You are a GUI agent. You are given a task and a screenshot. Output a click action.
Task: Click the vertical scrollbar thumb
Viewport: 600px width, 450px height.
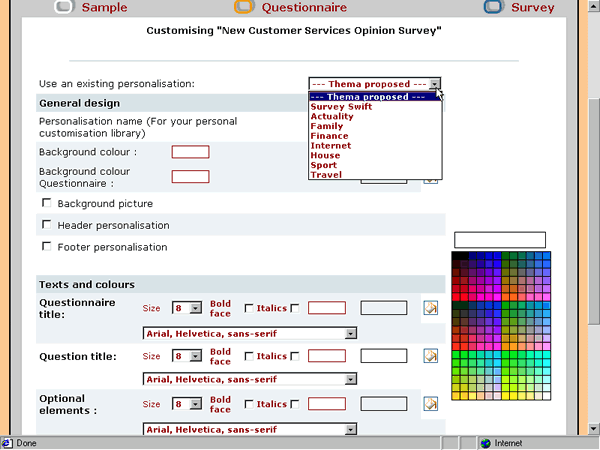[593, 212]
